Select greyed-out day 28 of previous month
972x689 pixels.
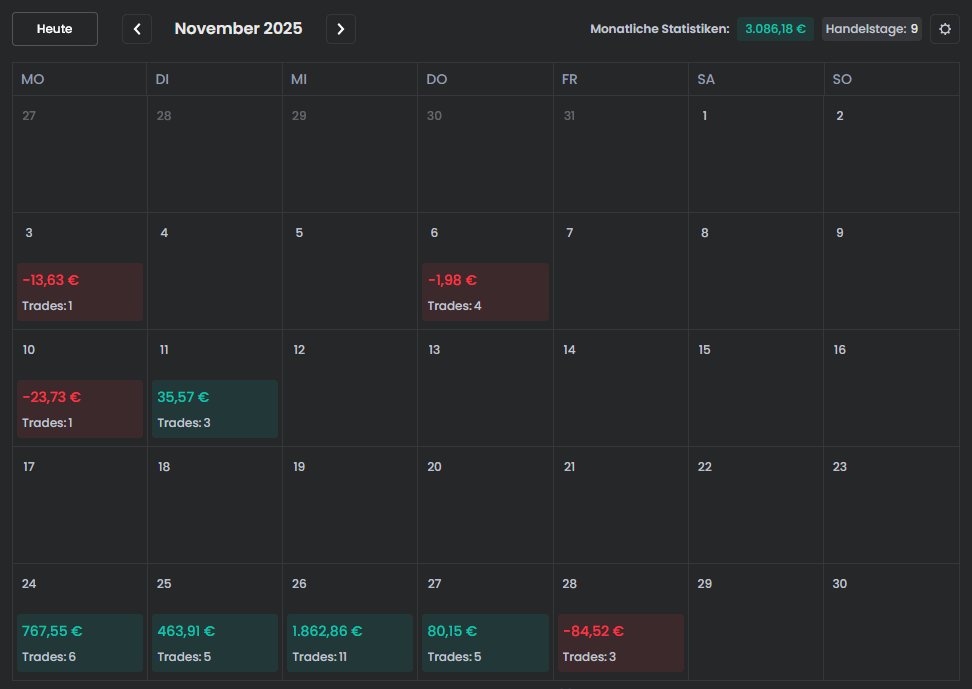pyautogui.click(x=215, y=154)
